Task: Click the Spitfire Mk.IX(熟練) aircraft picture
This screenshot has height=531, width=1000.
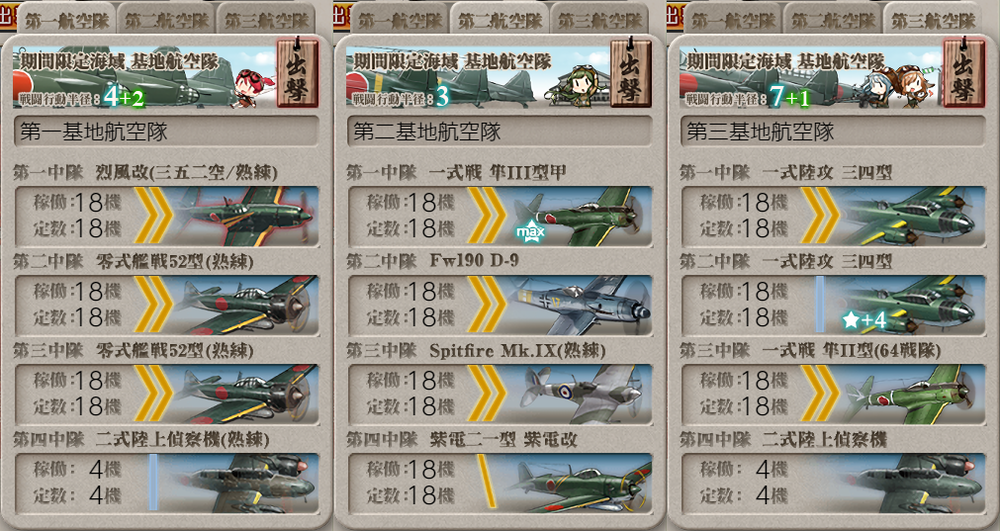Action: click(579, 395)
